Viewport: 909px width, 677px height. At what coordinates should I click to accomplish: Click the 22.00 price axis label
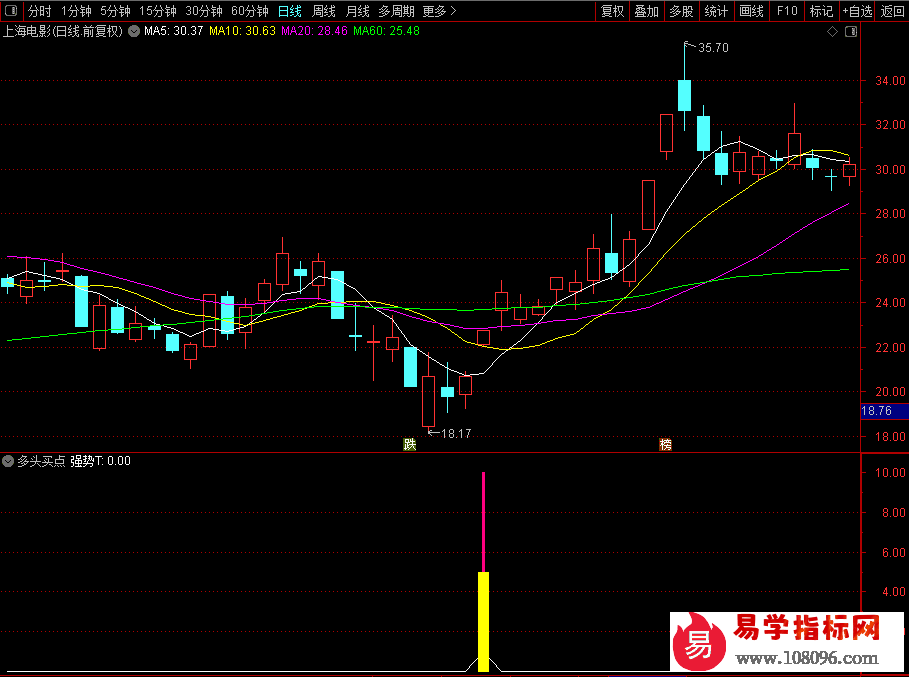click(x=890, y=348)
